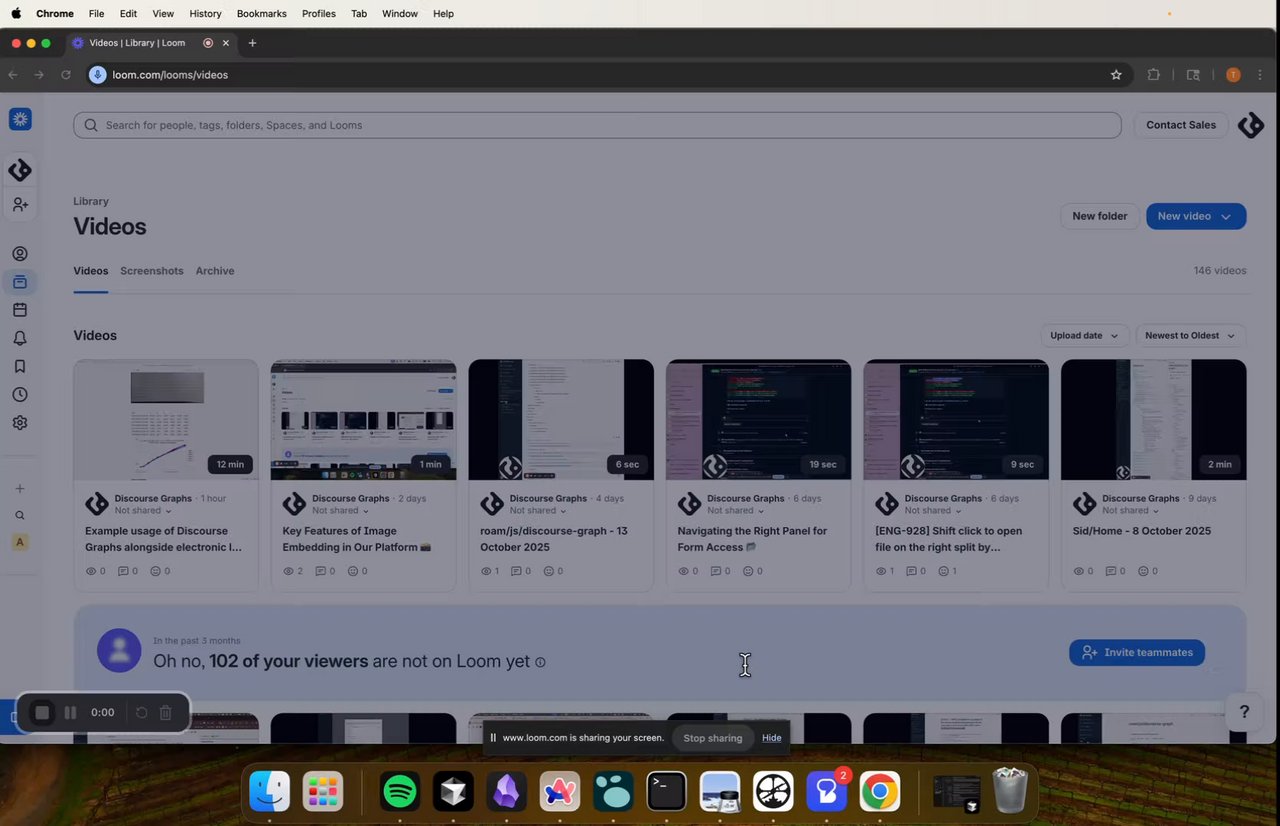Open the History menu in menu bar

205,14
